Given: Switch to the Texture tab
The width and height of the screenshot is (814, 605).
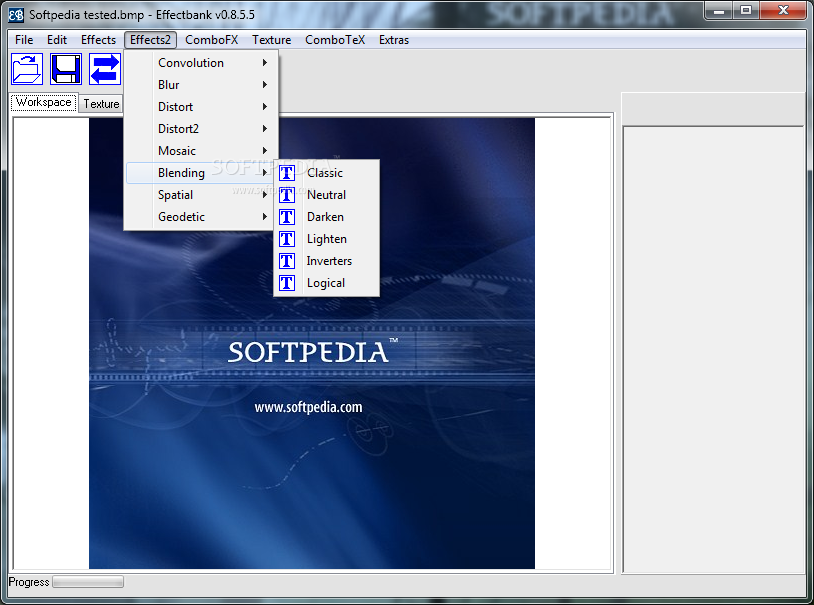Looking at the screenshot, I should (101, 104).
